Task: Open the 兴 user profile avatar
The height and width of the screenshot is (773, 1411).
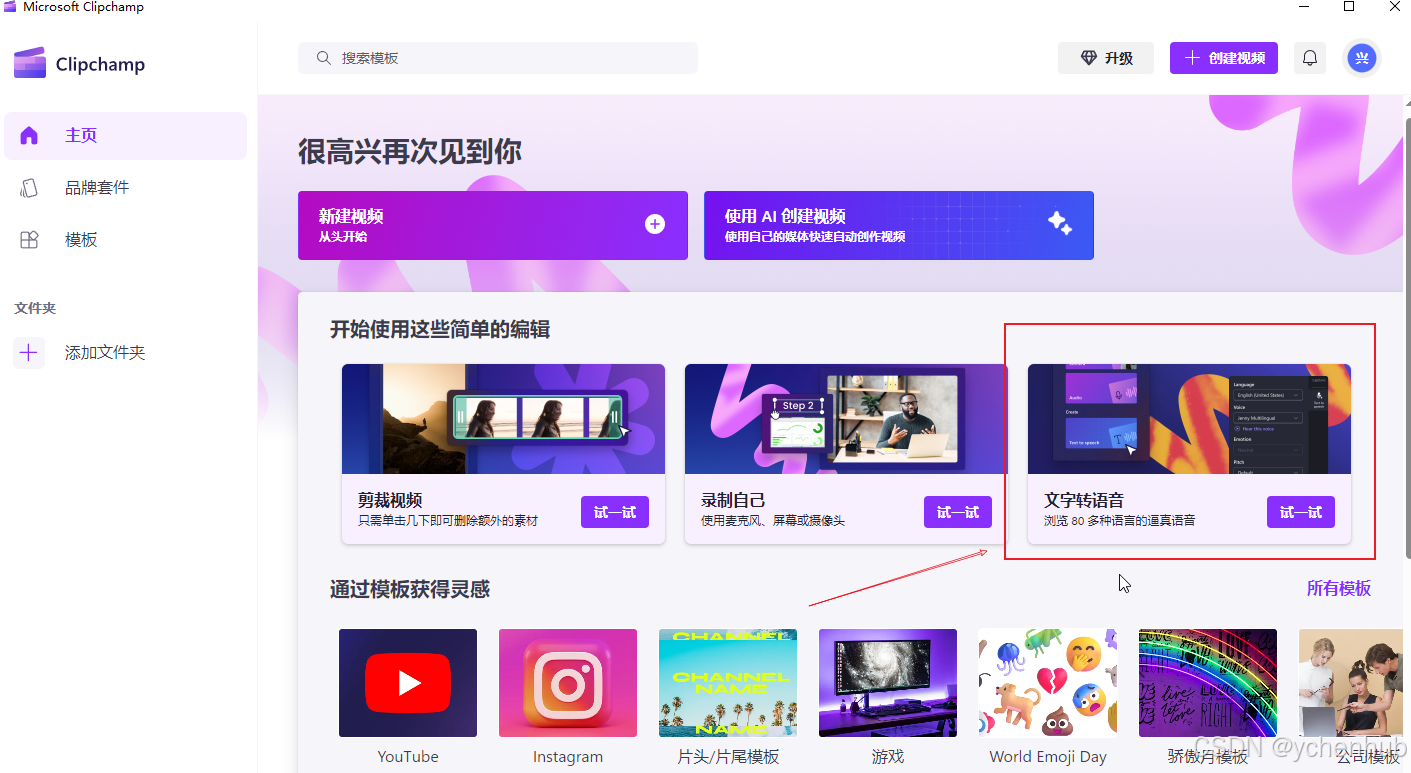Action: click(1361, 58)
